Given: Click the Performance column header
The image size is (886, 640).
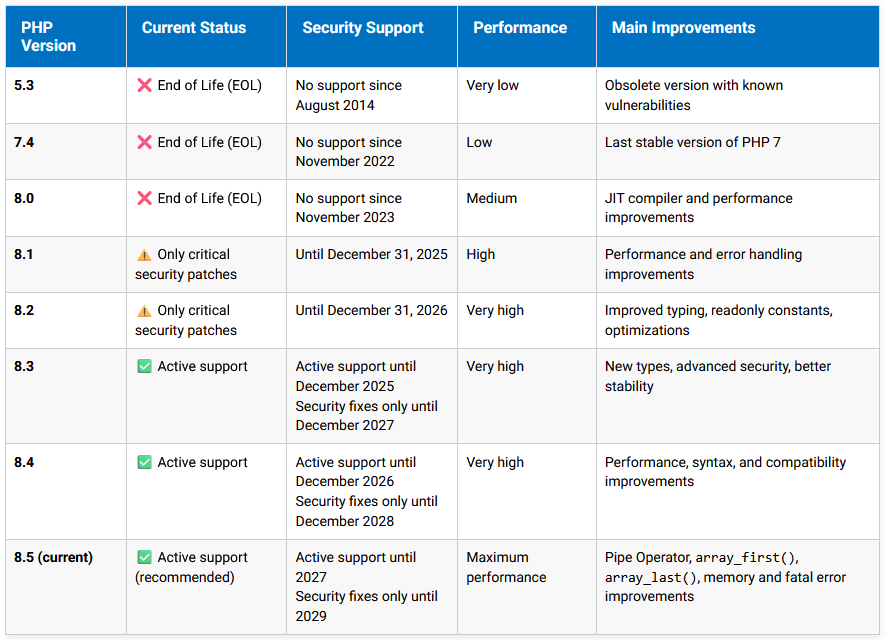Looking at the screenshot, I should click(x=520, y=28).
